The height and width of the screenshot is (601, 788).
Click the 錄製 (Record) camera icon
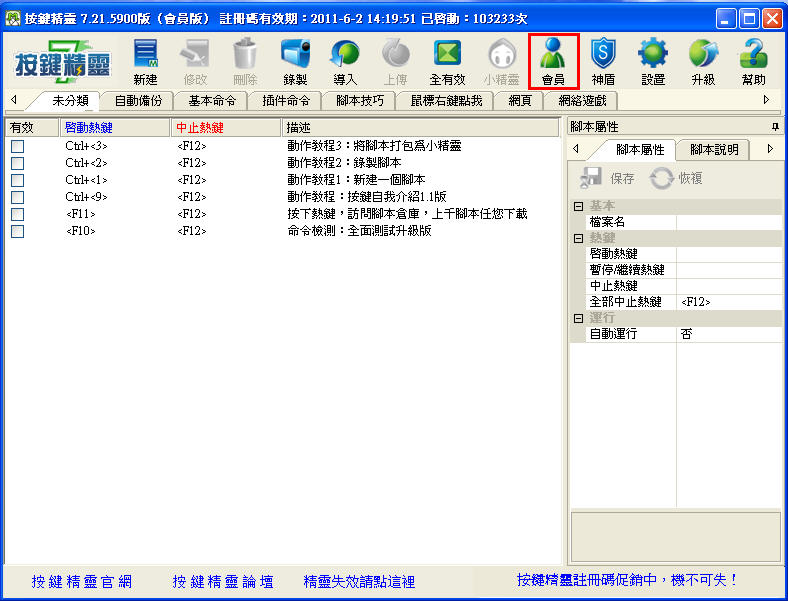coord(295,60)
